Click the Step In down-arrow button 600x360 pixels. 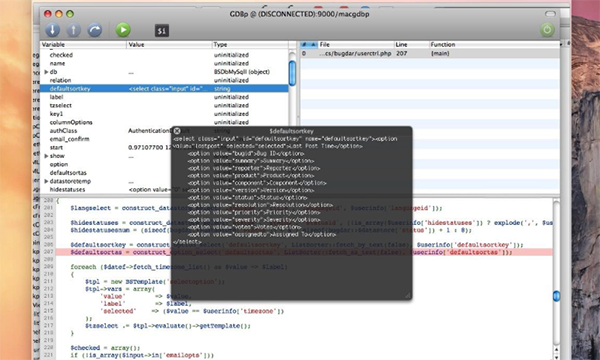(52, 29)
